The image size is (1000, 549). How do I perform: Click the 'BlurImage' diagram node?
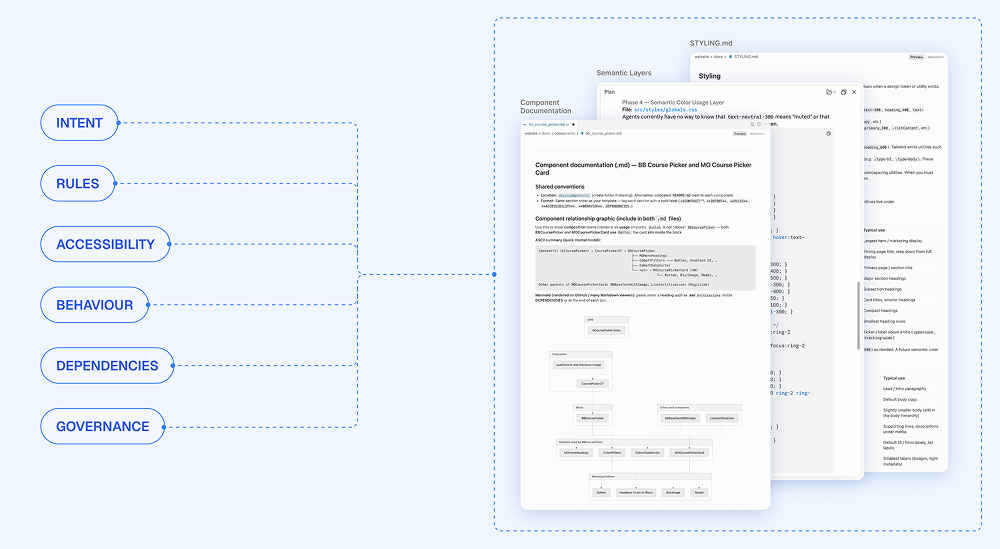pyautogui.click(x=673, y=492)
